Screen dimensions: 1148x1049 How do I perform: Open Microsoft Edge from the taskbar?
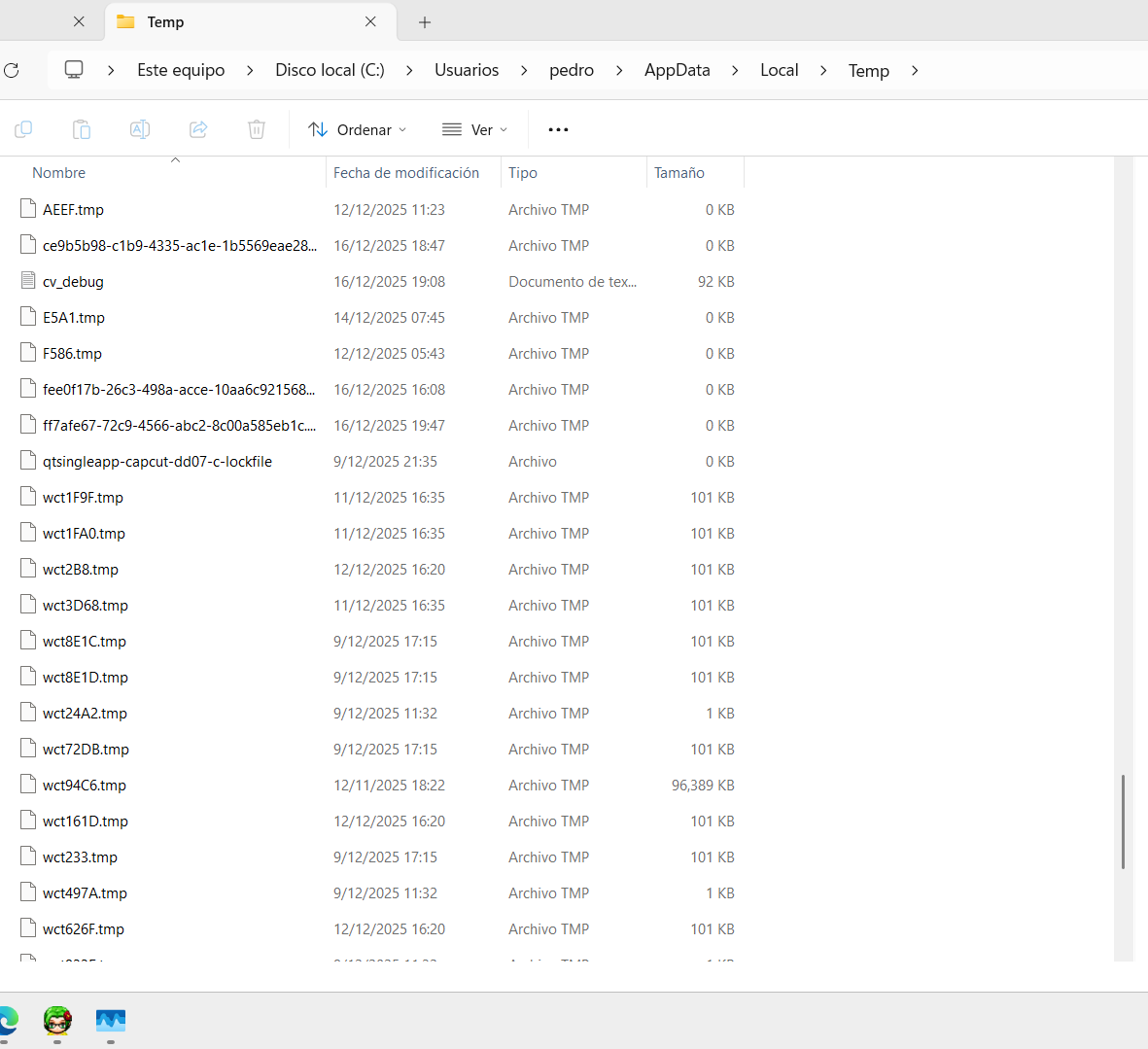[8, 1021]
